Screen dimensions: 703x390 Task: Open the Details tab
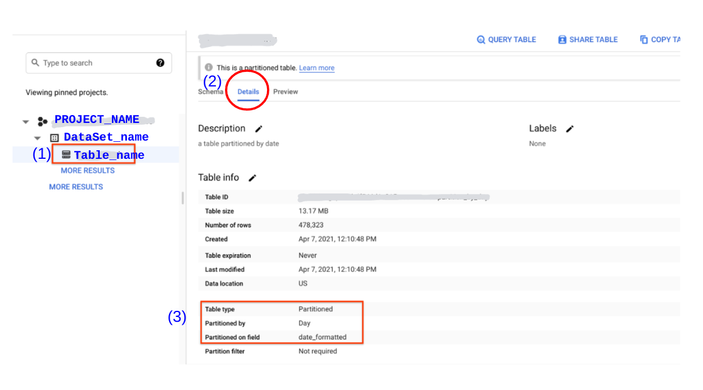click(248, 91)
